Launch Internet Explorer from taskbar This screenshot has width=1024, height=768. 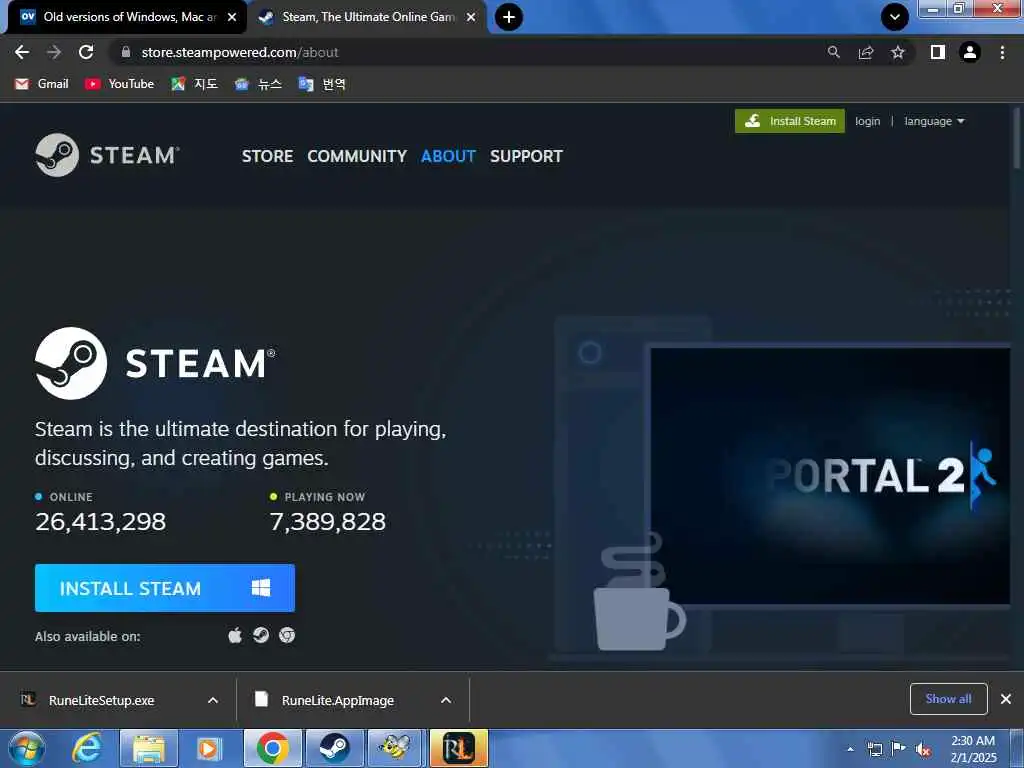point(87,748)
